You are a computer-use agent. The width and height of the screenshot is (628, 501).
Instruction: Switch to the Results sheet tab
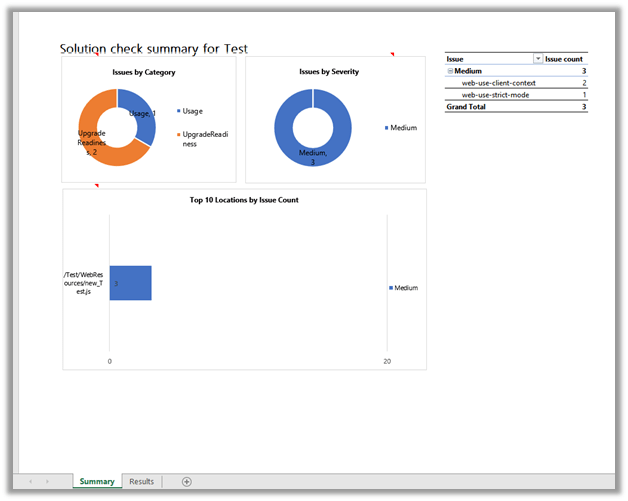tap(142, 482)
